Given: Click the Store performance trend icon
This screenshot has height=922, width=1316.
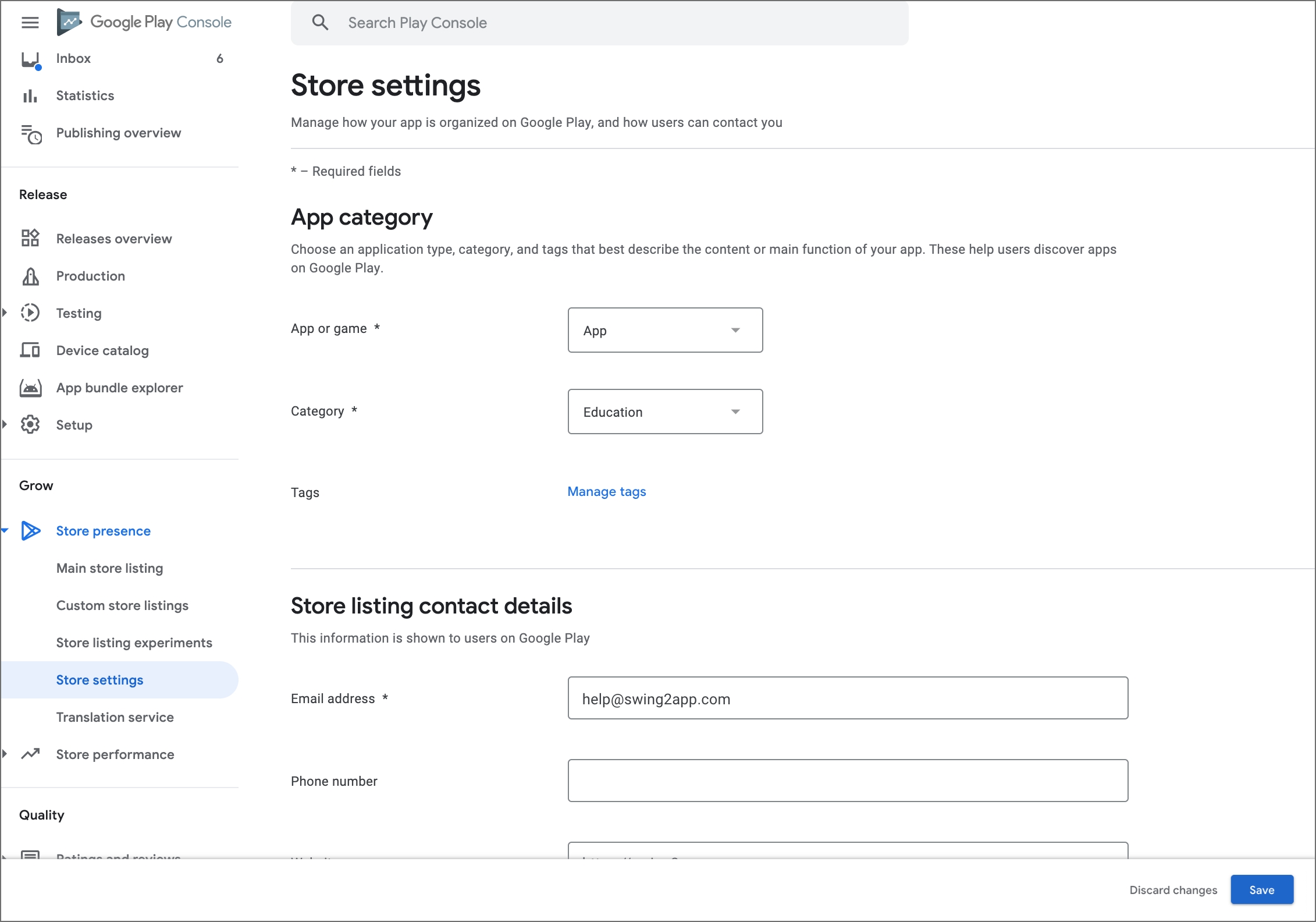Looking at the screenshot, I should tap(30, 754).
